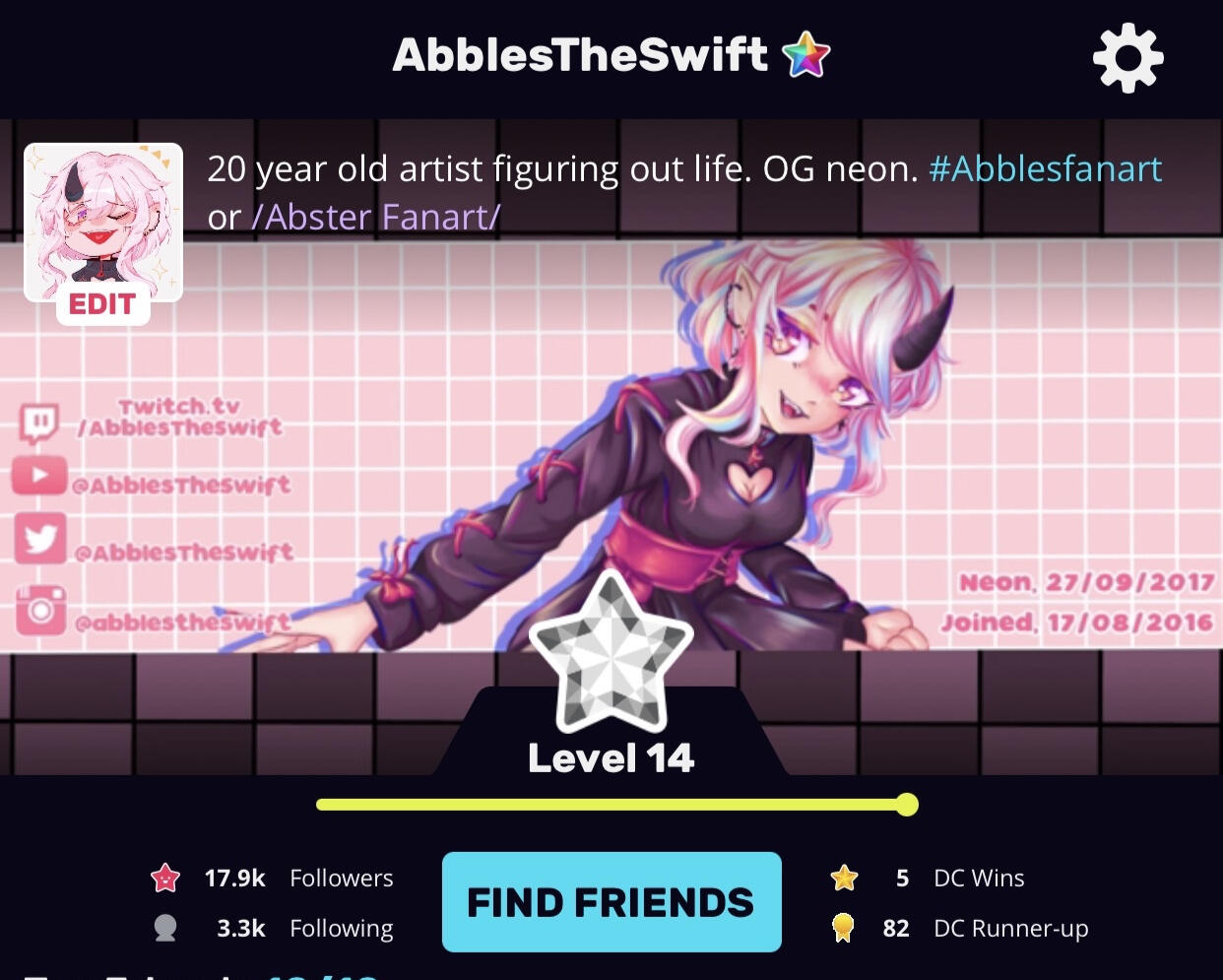Screen dimensions: 1223x980
Task: Tap the gold star DC Wins icon
Action: tap(844, 878)
